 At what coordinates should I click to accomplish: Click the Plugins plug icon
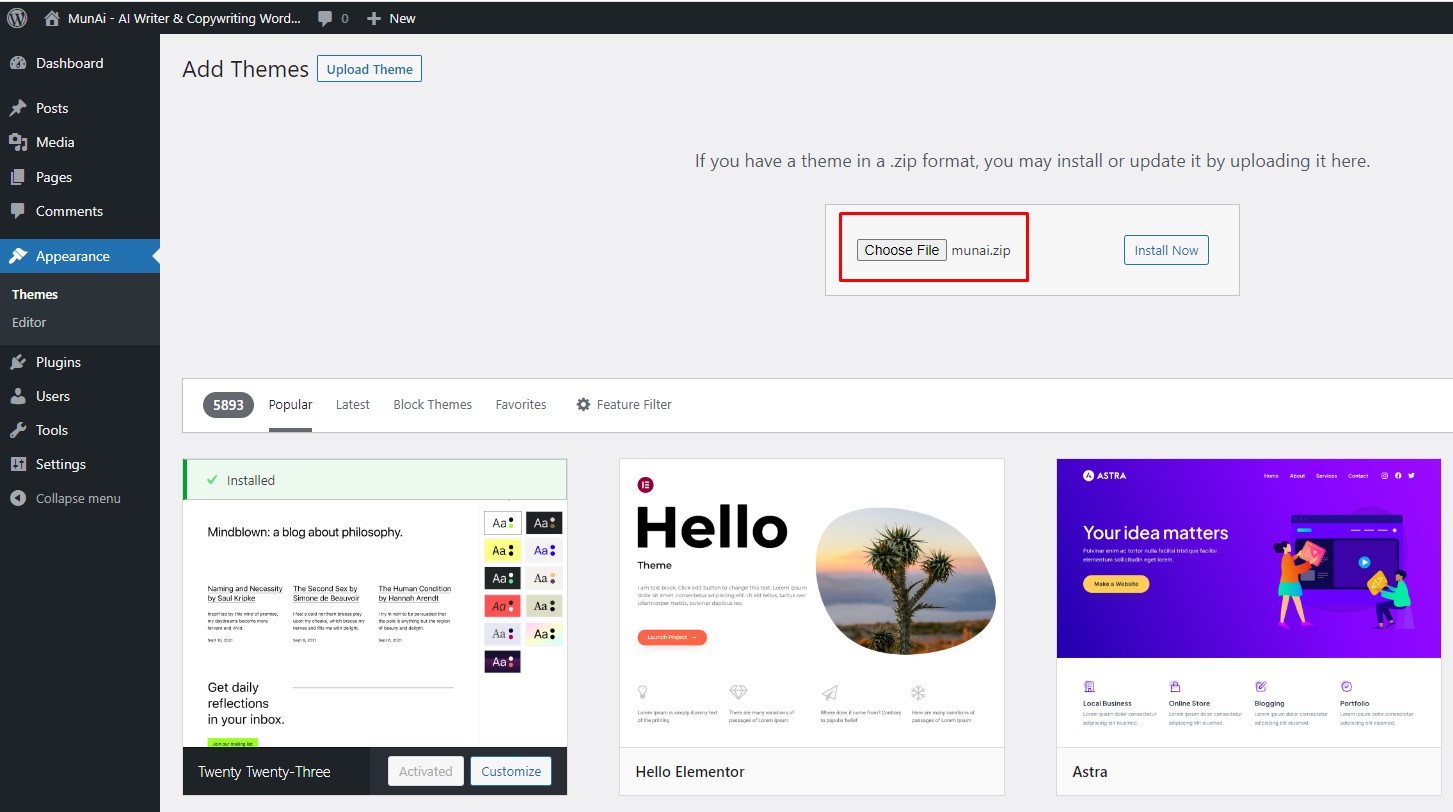(x=18, y=362)
